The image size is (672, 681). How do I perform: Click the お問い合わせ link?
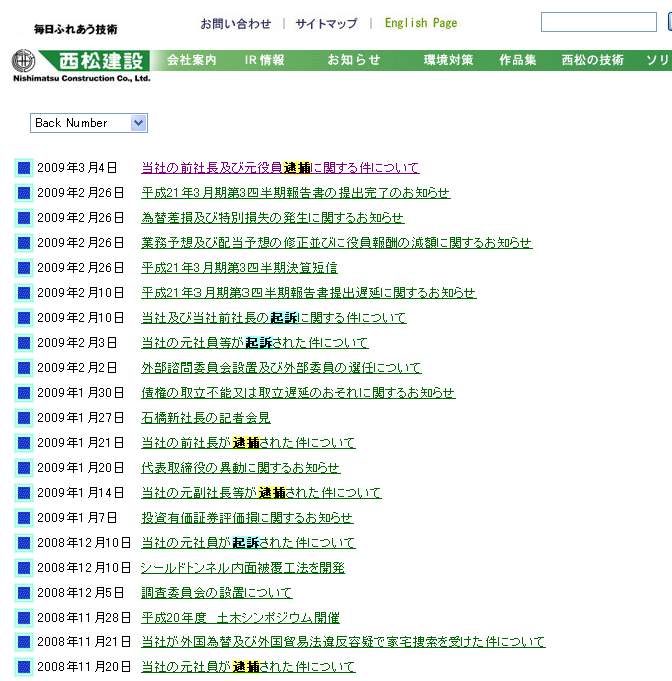pyautogui.click(x=235, y=23)
